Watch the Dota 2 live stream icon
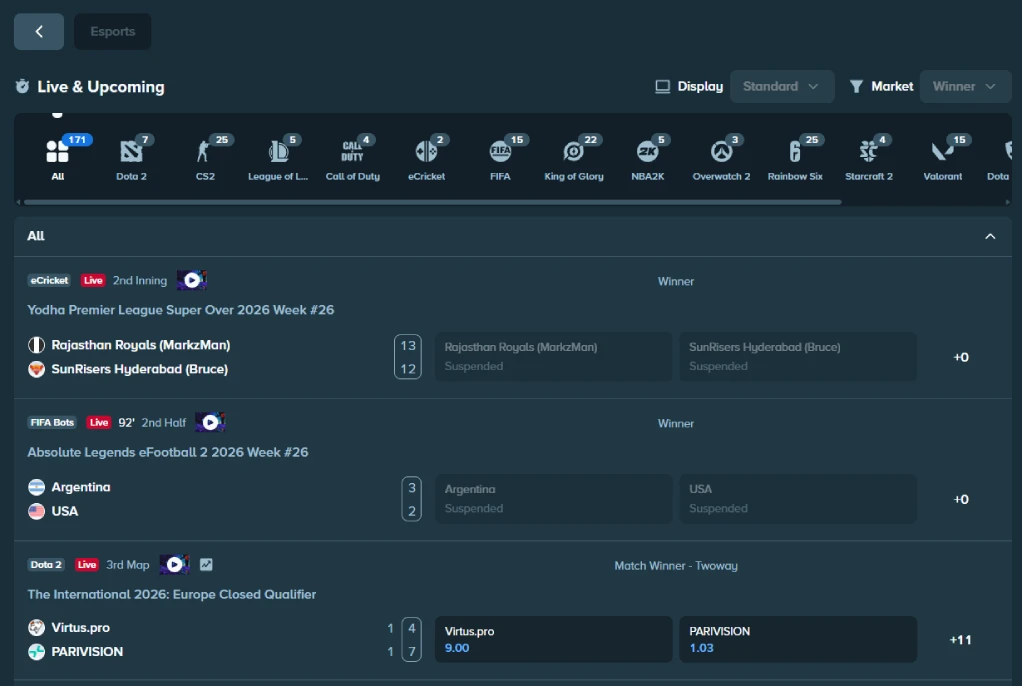Image resolution: width=1022 pixels, height=686 pixels. [174, 565]
